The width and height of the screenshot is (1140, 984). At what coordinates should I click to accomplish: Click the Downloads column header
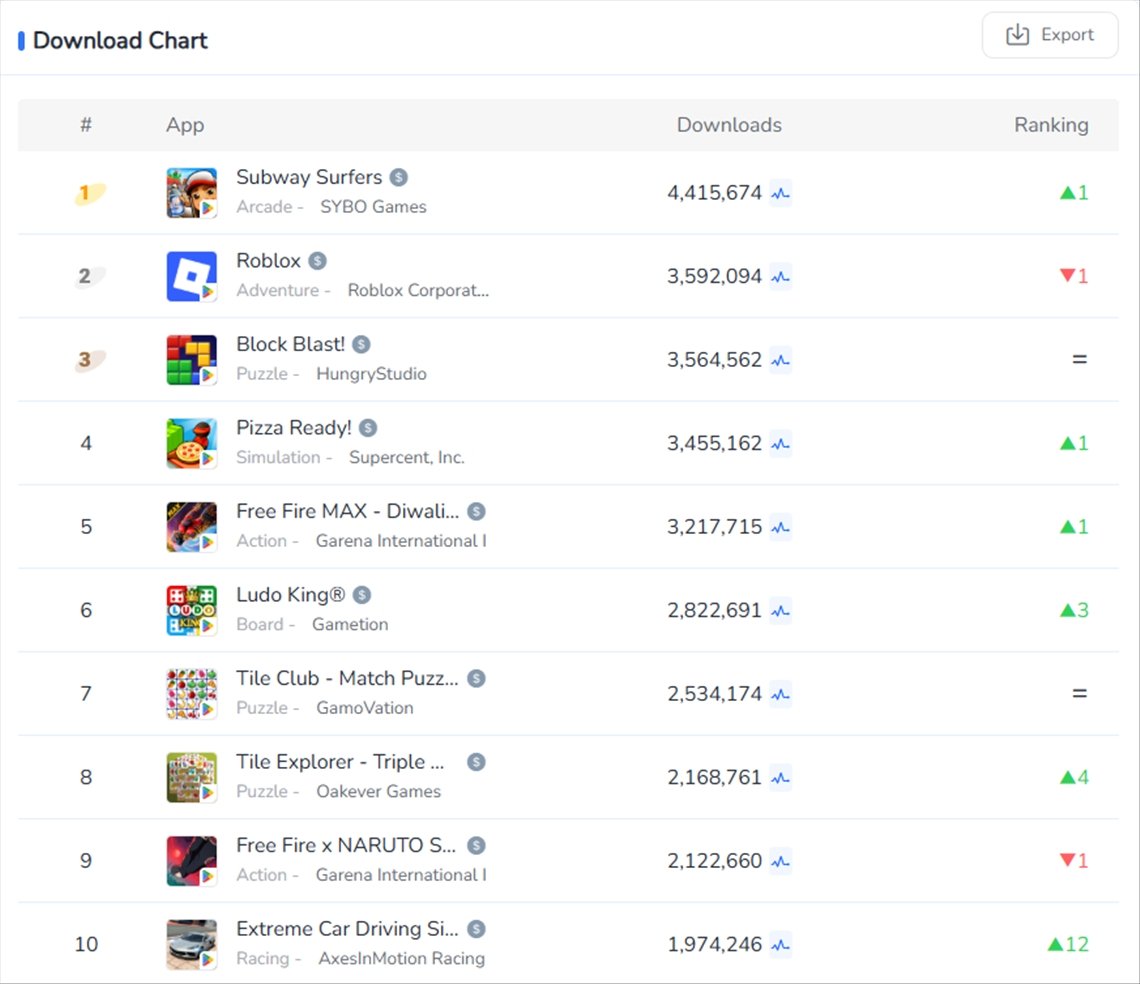pyautogui.click(x=729, y=125)
